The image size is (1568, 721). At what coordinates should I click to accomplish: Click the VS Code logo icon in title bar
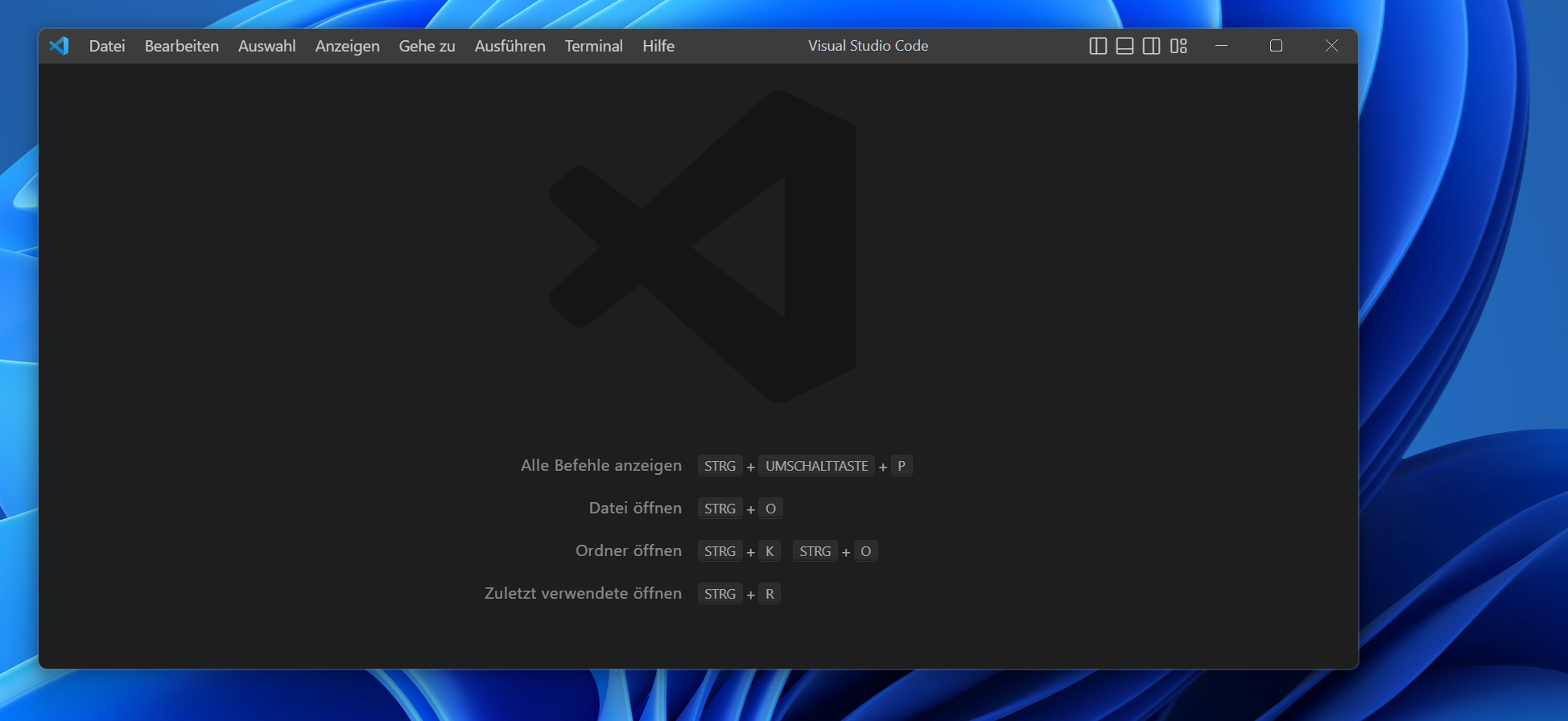[x=59, y=46]
